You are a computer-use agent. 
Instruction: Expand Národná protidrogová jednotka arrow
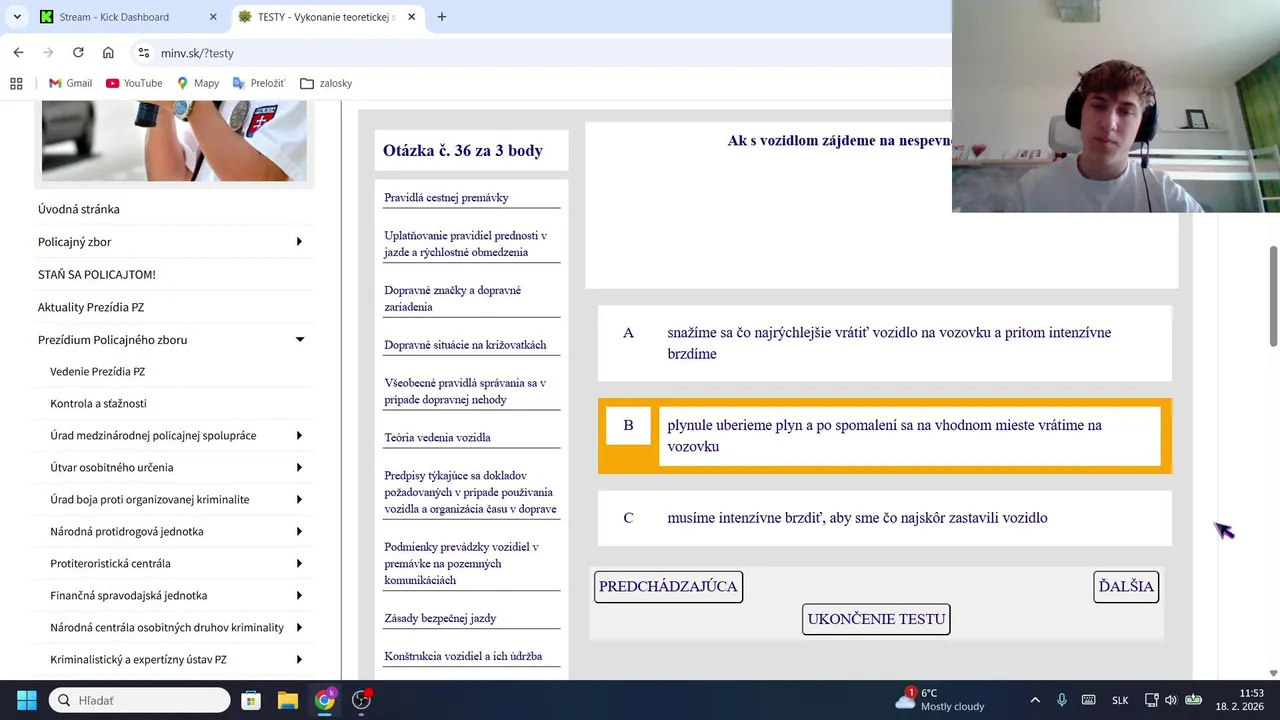[299, 532]
